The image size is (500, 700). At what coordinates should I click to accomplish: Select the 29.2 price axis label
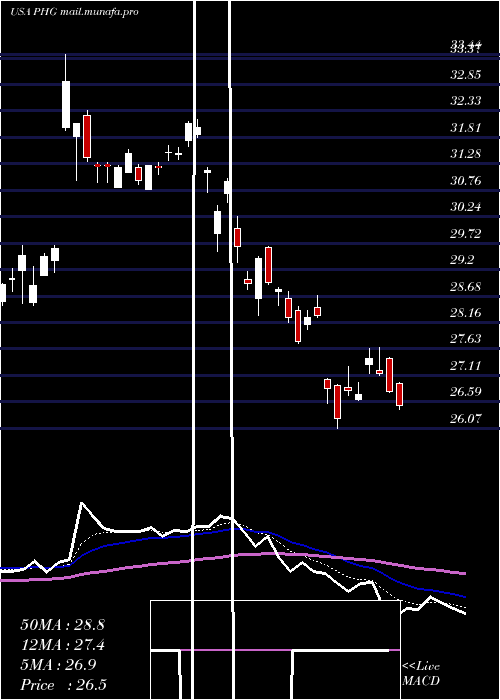[462, 260]
